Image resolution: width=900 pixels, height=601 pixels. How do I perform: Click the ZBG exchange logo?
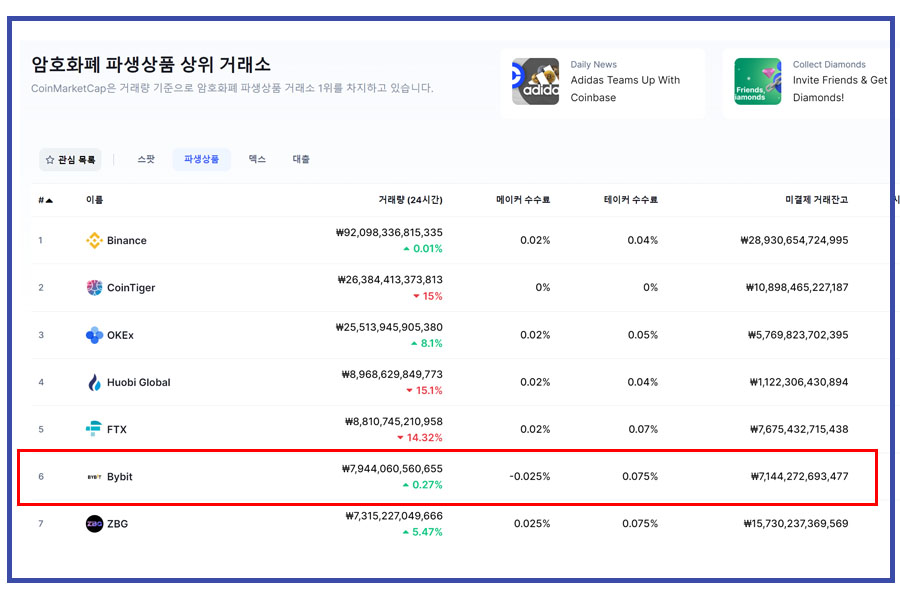coord(94,524)
